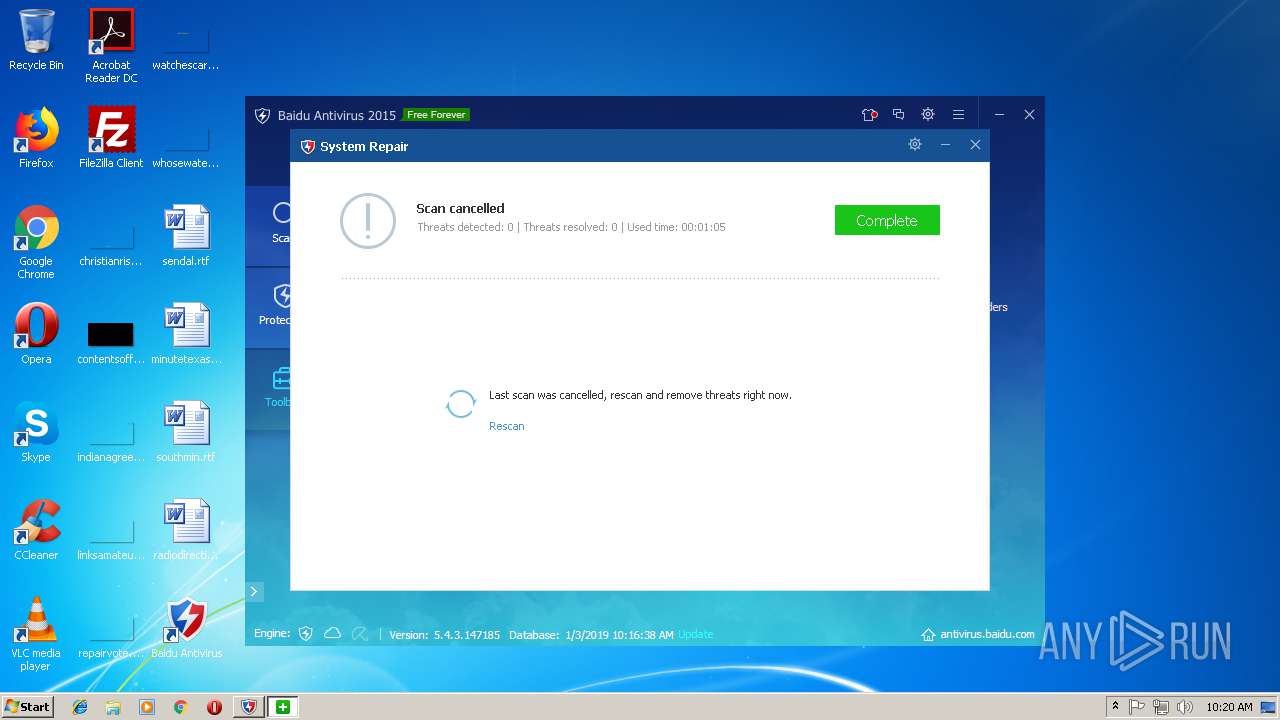The height and width of the screenshot is (720, 1280).
Task: Select the christianris file on desktop
Action: 111,242
